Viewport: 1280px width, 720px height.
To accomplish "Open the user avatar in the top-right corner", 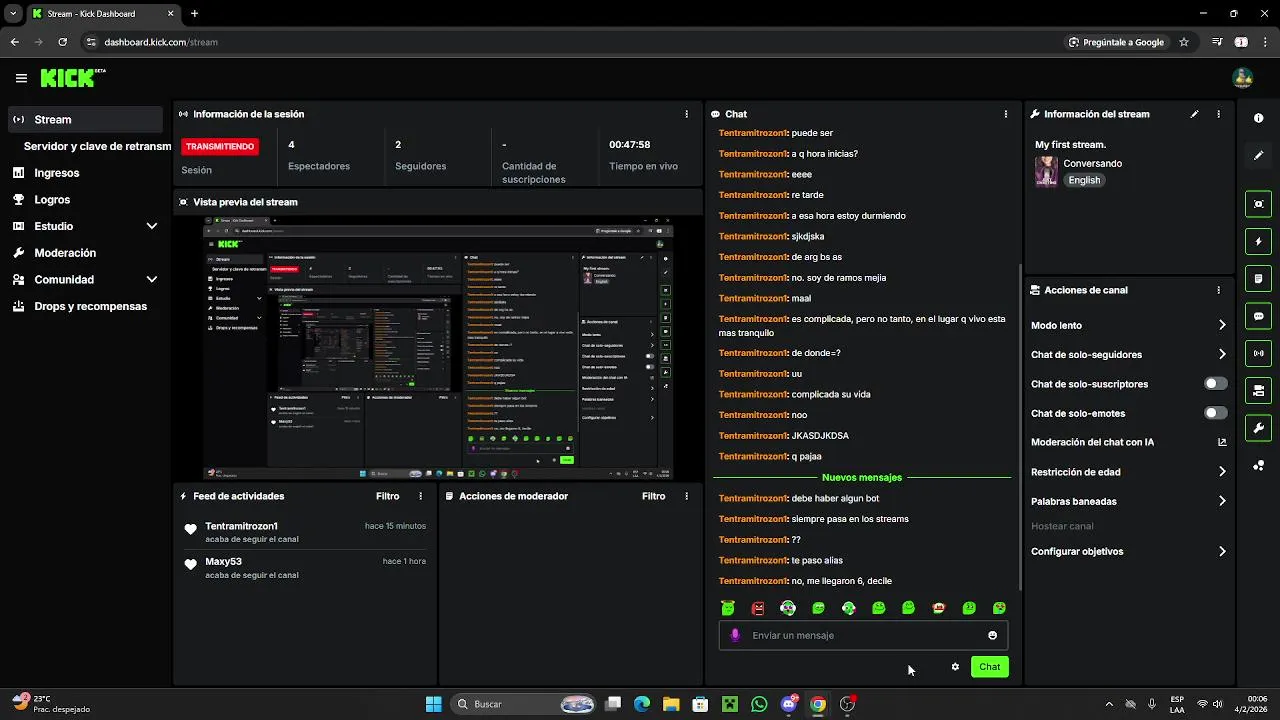I will [1243, 78].
